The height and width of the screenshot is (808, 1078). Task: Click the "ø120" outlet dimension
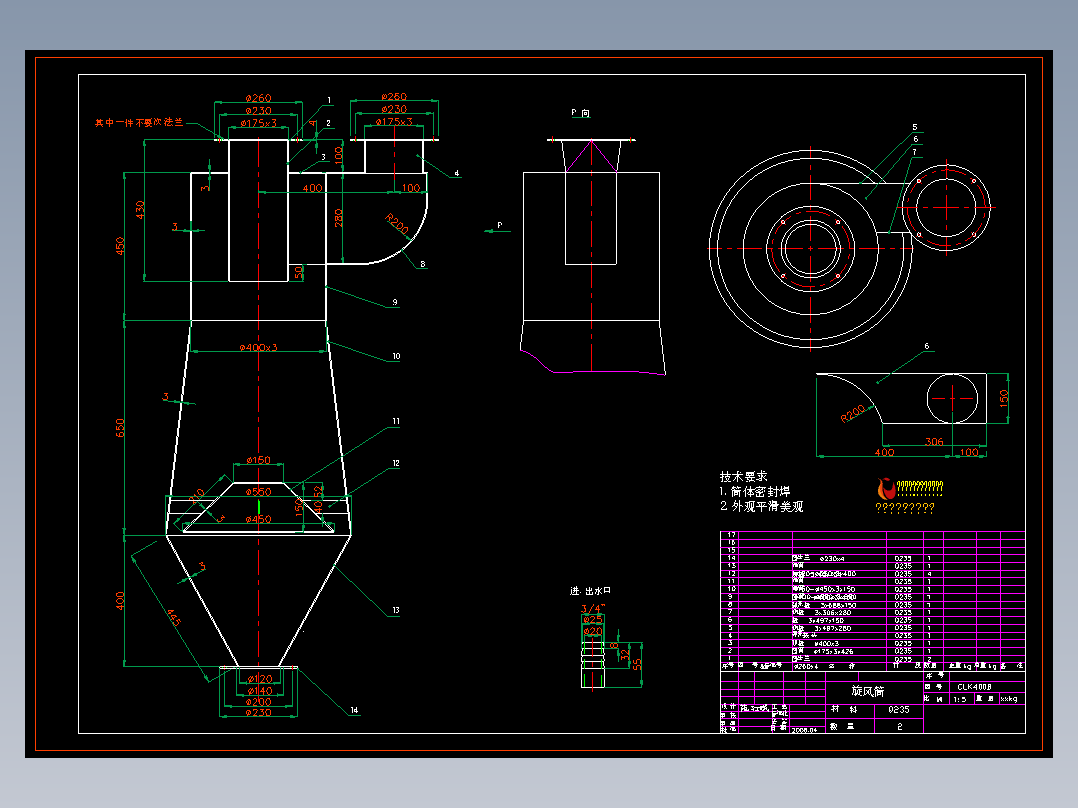click(259, 679)
